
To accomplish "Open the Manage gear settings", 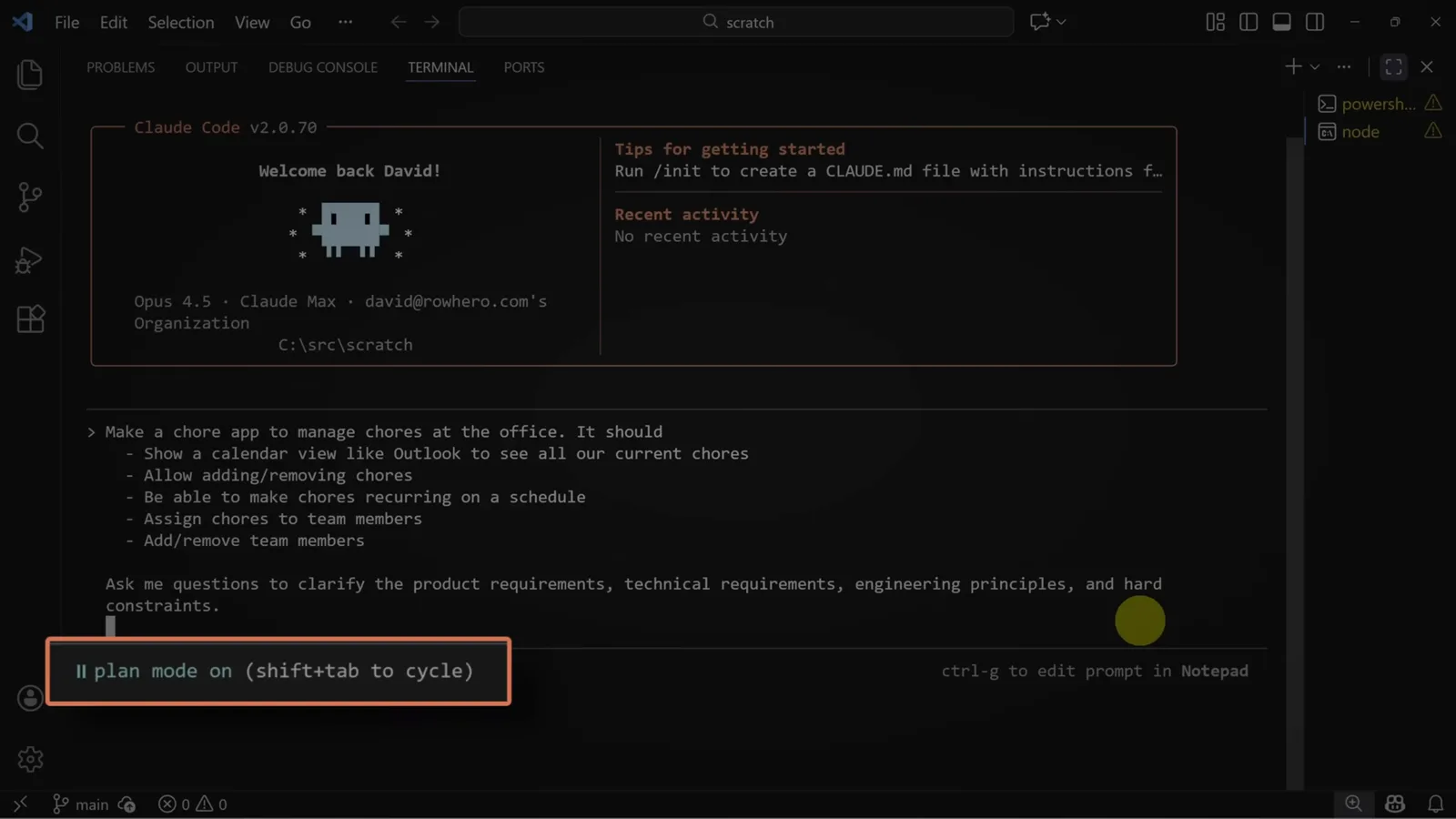I will 30,759.
